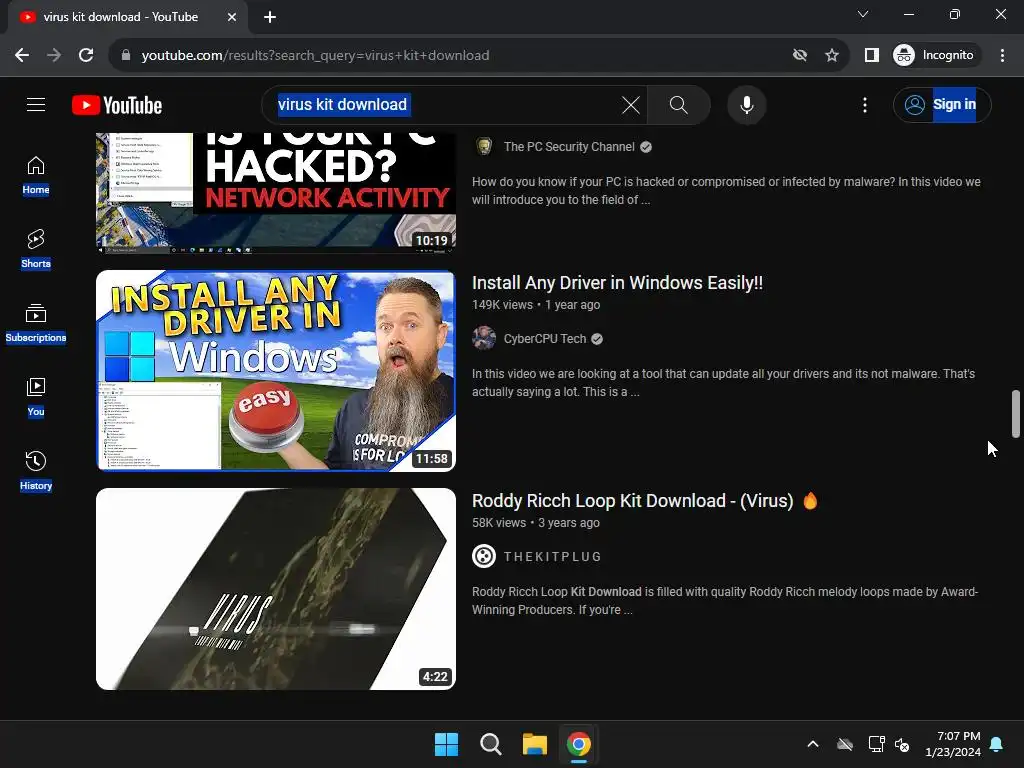Viewport: 1024px width, 768px height.
Task: Bookmark this page with star icon
Action: pyautogui.click(x=831, y=55)
